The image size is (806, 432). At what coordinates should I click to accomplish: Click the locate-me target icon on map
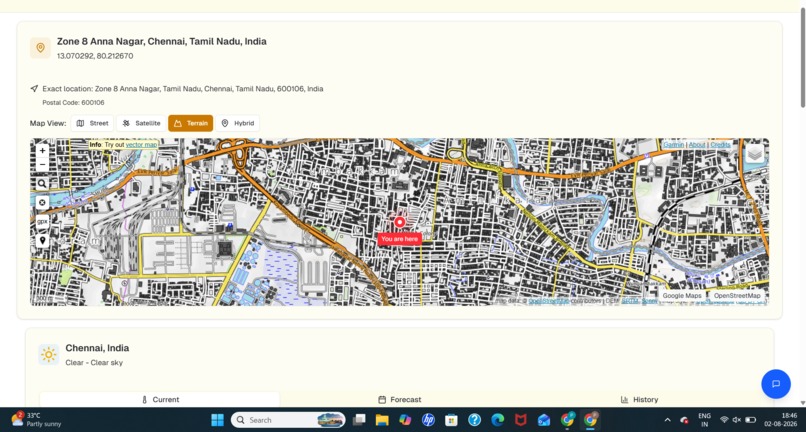click(x=42, y=203)
